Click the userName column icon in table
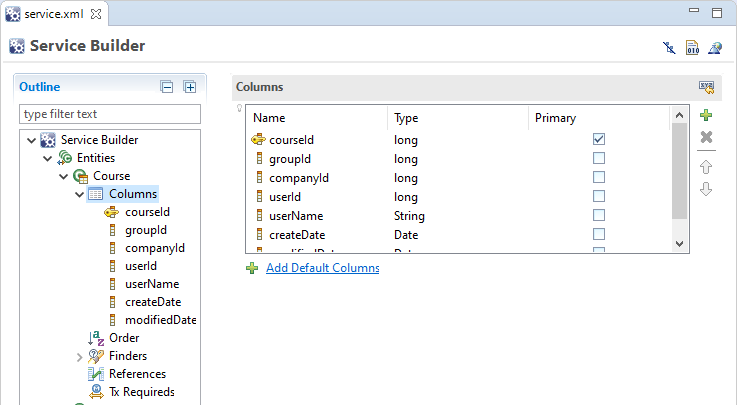Viewport: 737px width, 405px height. (259, 216)
